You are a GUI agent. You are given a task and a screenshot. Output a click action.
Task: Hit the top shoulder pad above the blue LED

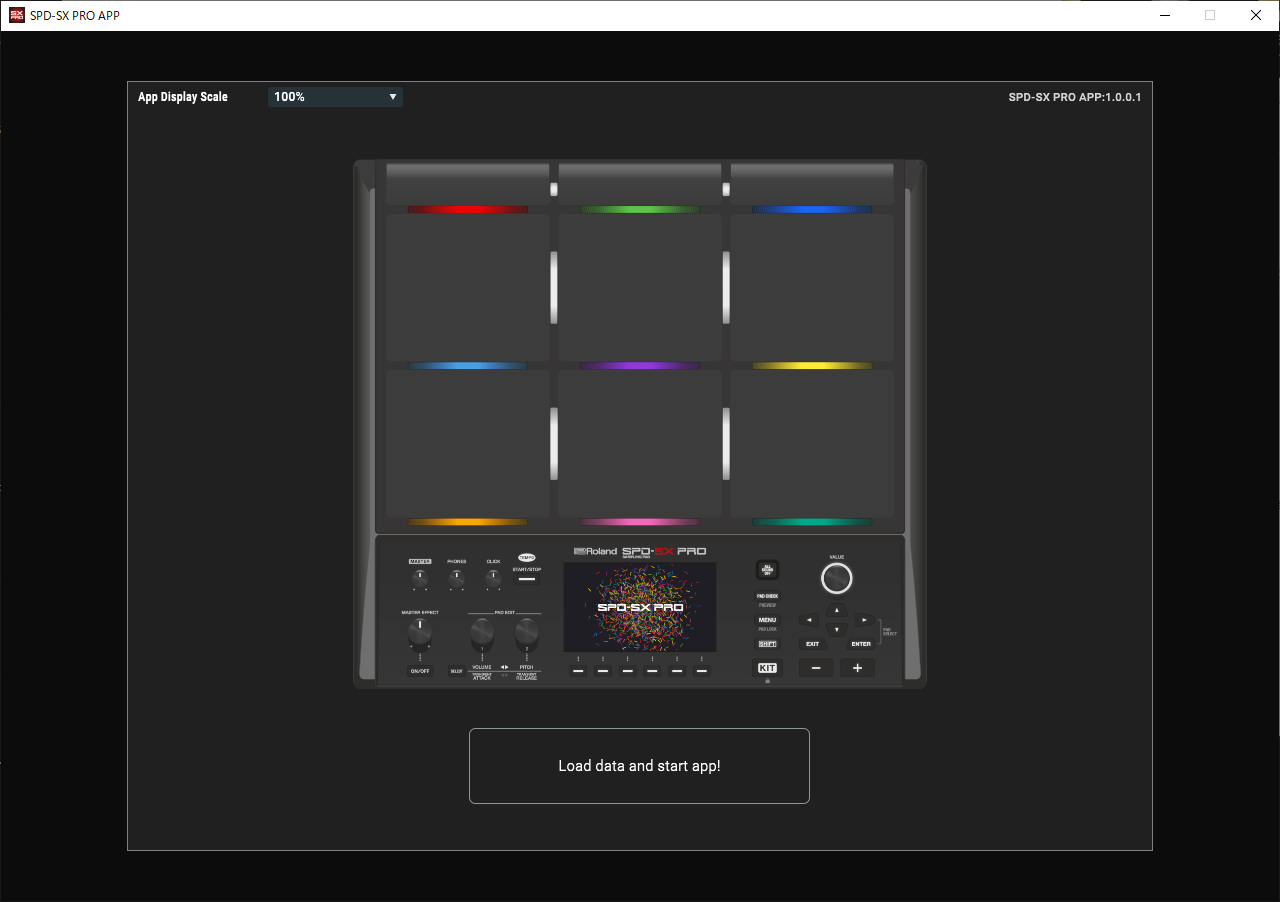click(812, 184)
